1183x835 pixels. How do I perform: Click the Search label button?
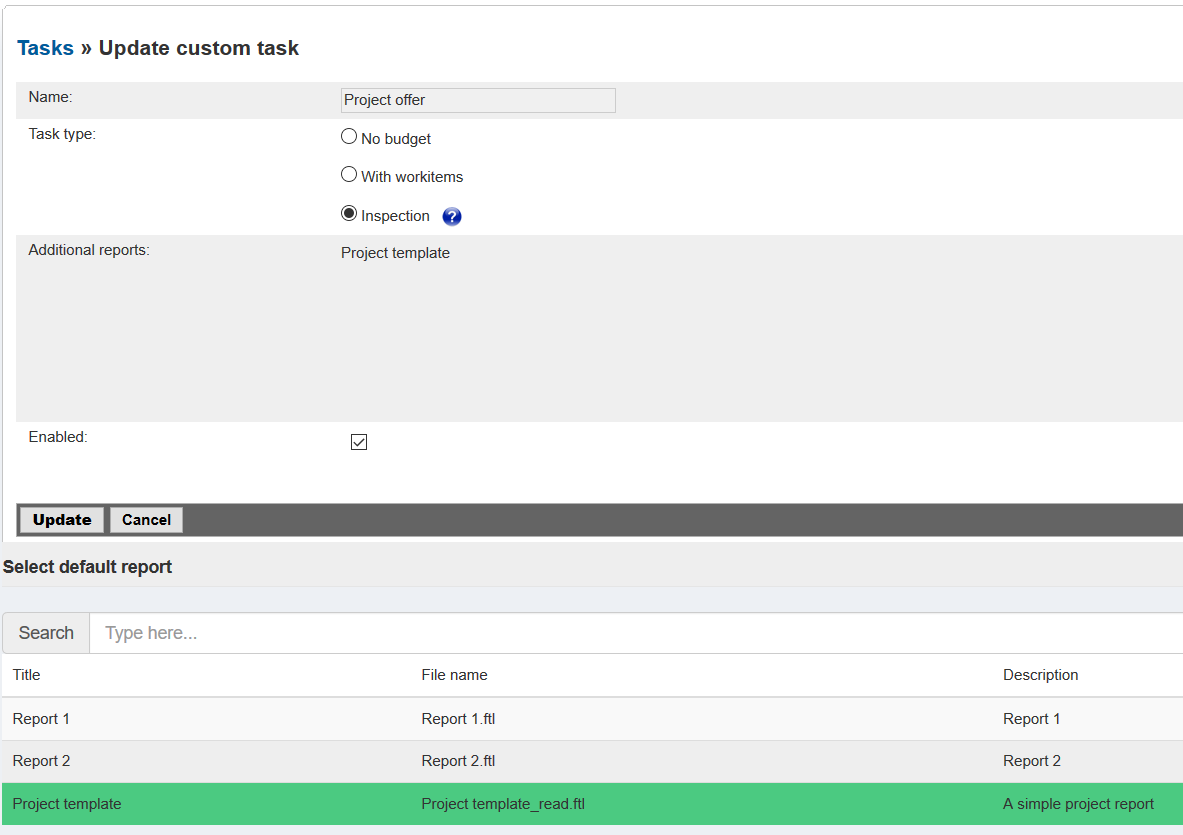point(46,633)
